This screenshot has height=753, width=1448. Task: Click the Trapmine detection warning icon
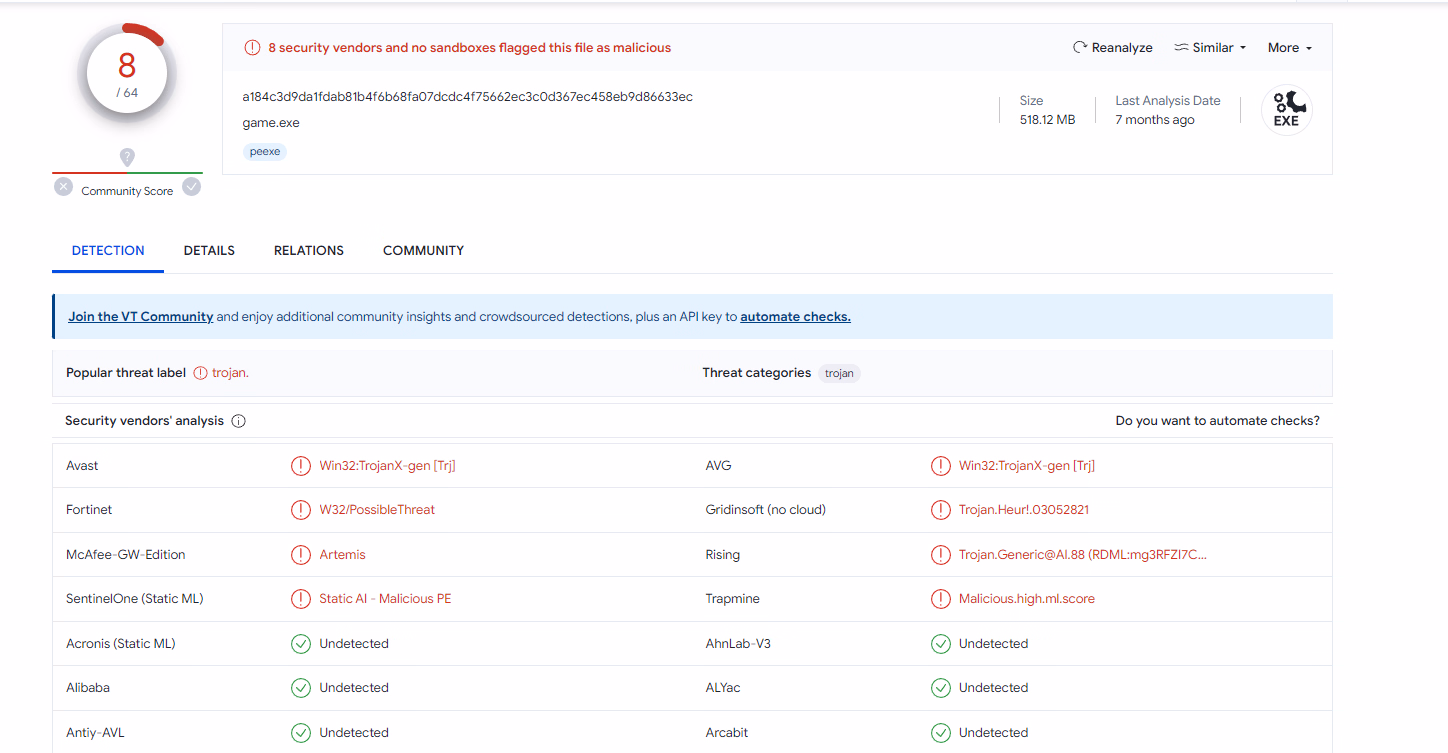(x=940, y=599)
